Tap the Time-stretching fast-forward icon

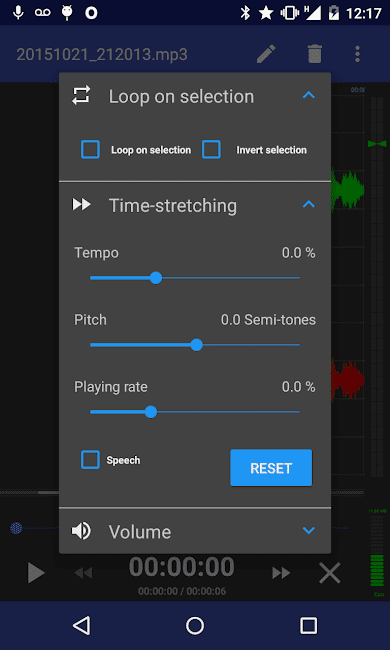pyautogui.click(x=82, y=204)
